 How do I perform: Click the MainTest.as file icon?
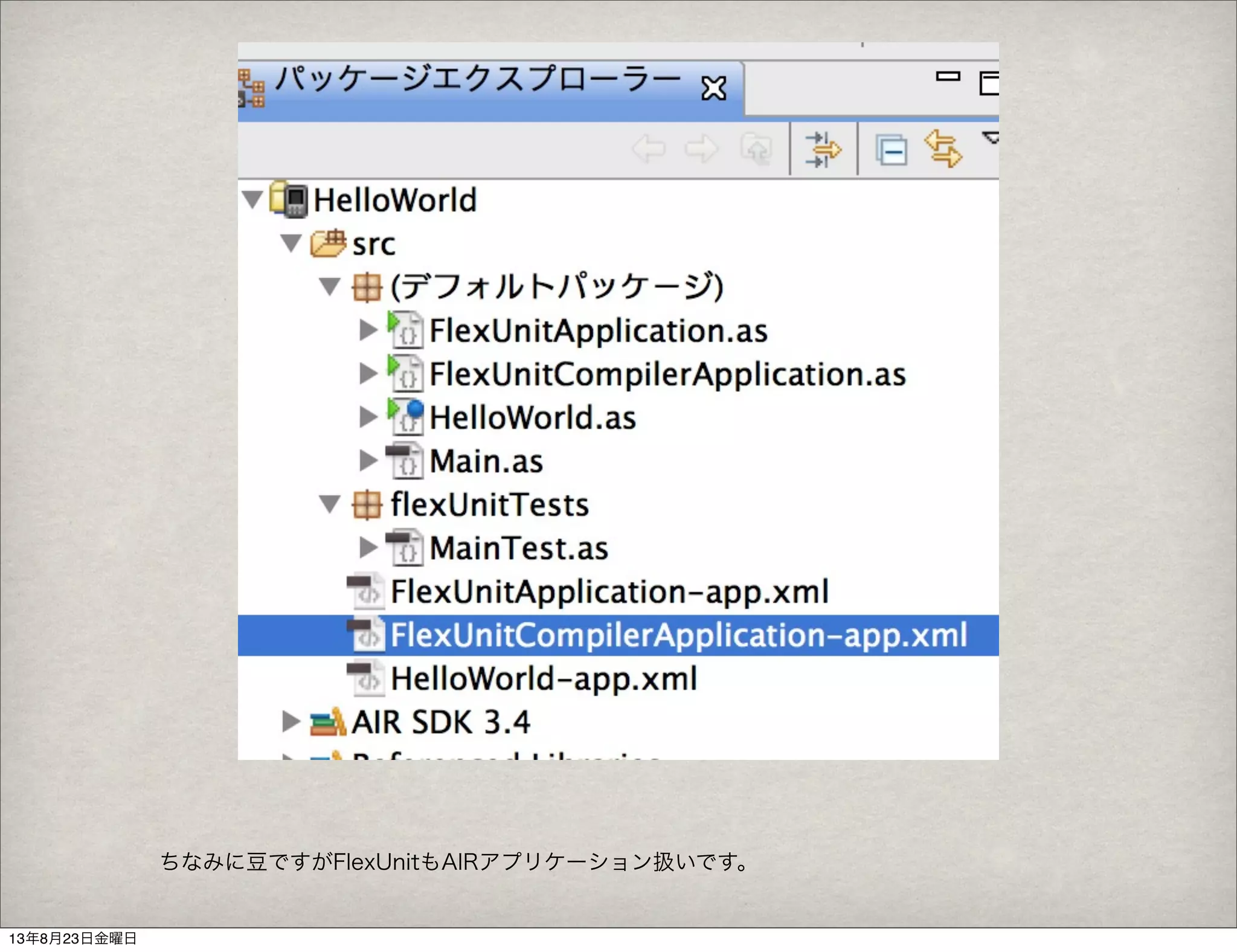point(405,548)
